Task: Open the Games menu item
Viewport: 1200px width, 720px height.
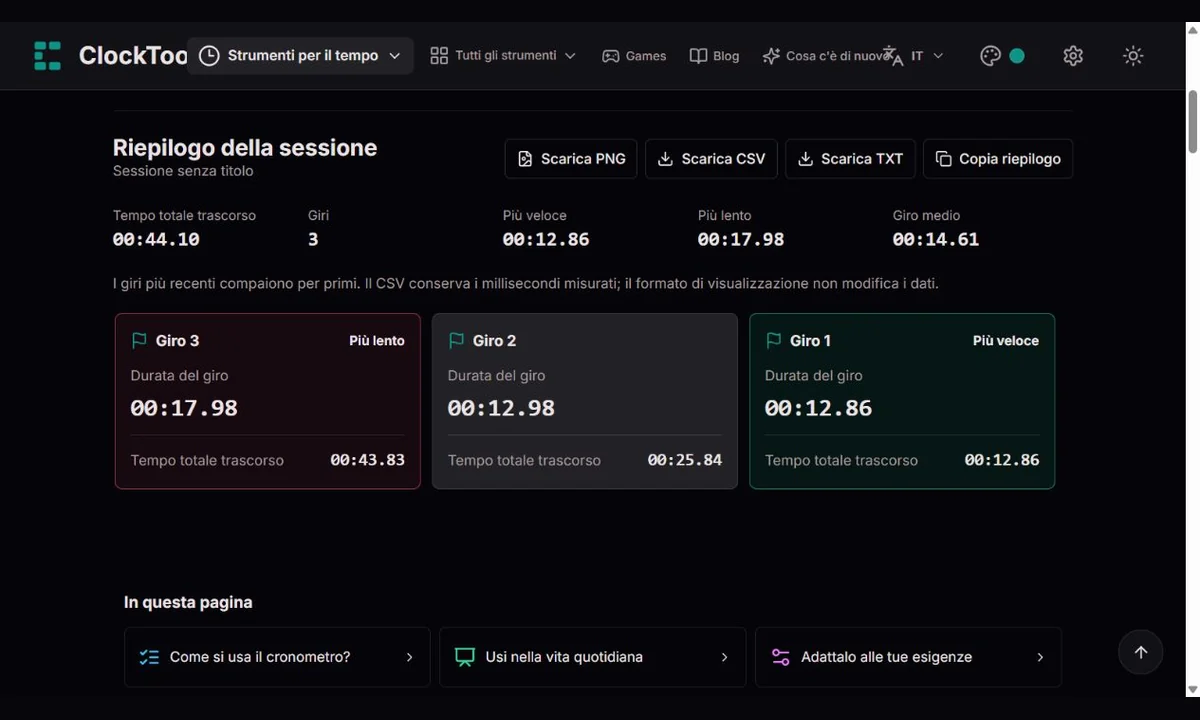Action: coord(634,56)
